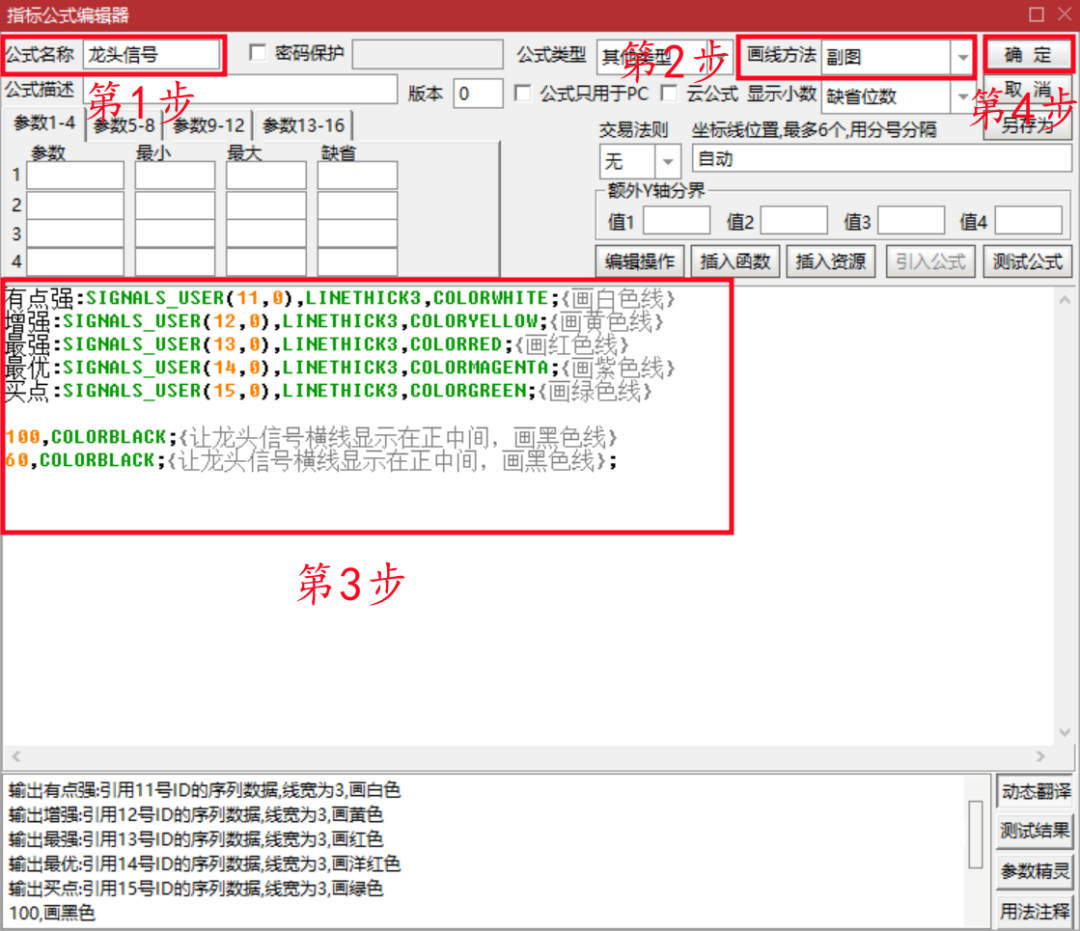Close the 指标公式编辑器 window

click(1065, 14)
